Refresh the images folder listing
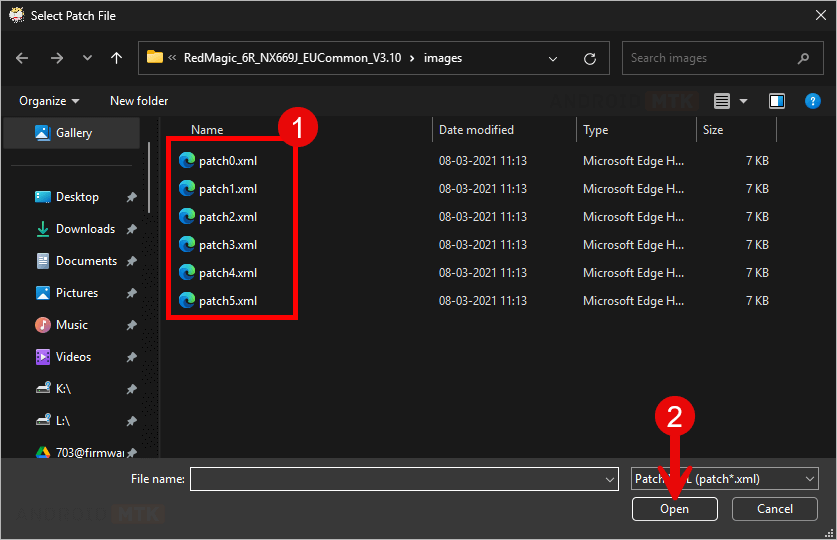Image resolution: width=837 pixels, height=540 pixels. pos(590,58)
